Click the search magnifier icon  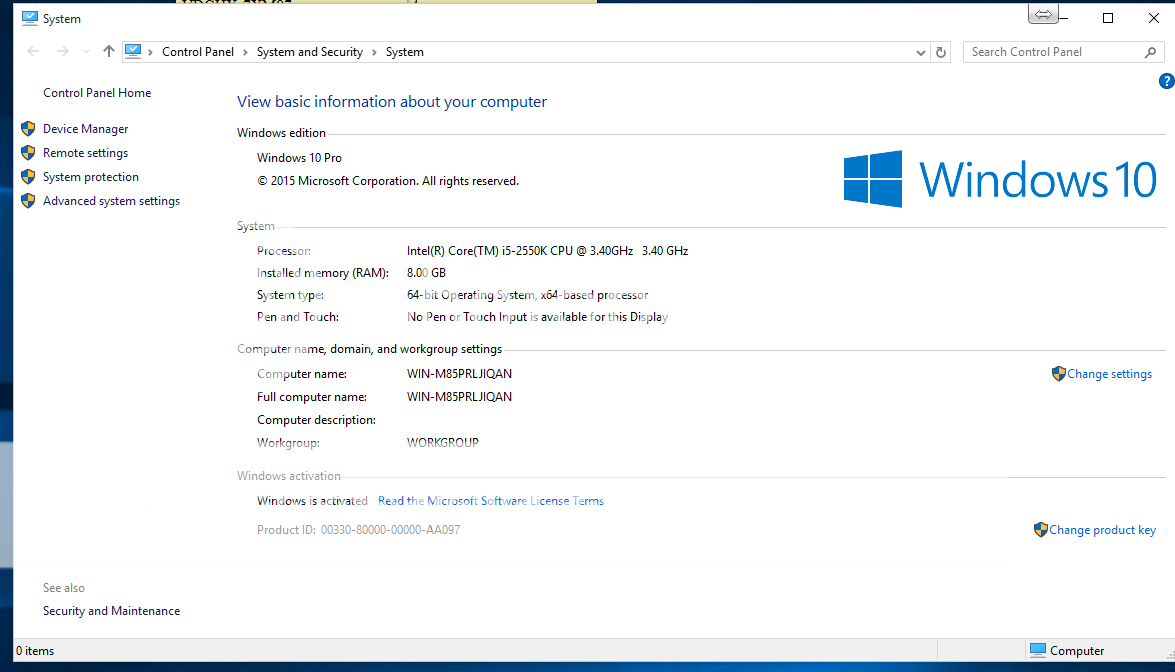(x=1150, y=52)
